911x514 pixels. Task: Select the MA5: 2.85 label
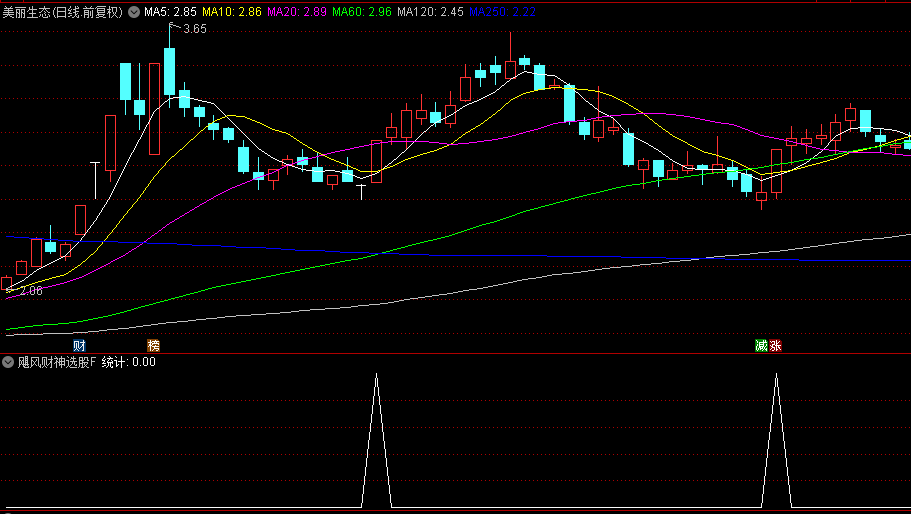click(x=170, y=12)
